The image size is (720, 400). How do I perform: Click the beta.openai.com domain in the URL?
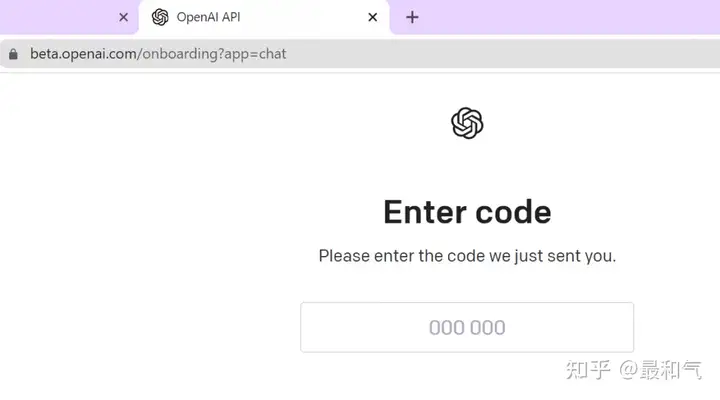coord(83,54)
